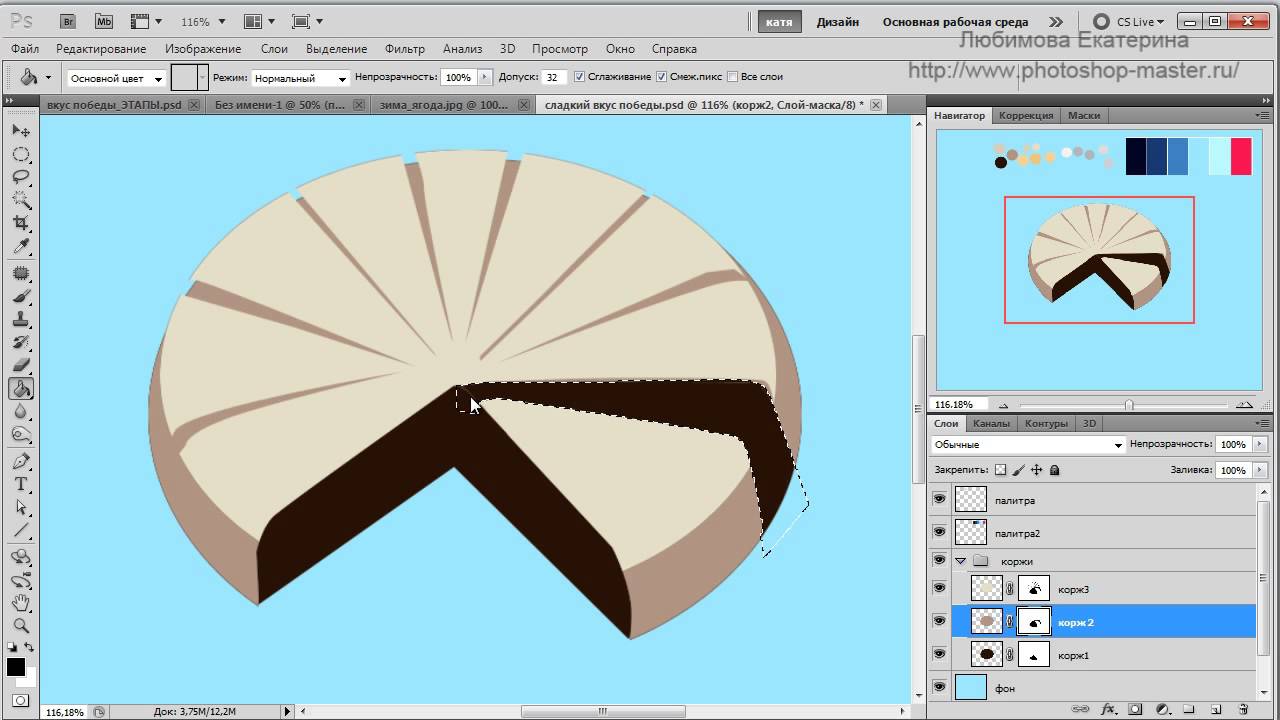1280x720 pixels.
Task: Switch to the Контуры tab
Action: click(1047, 423)
